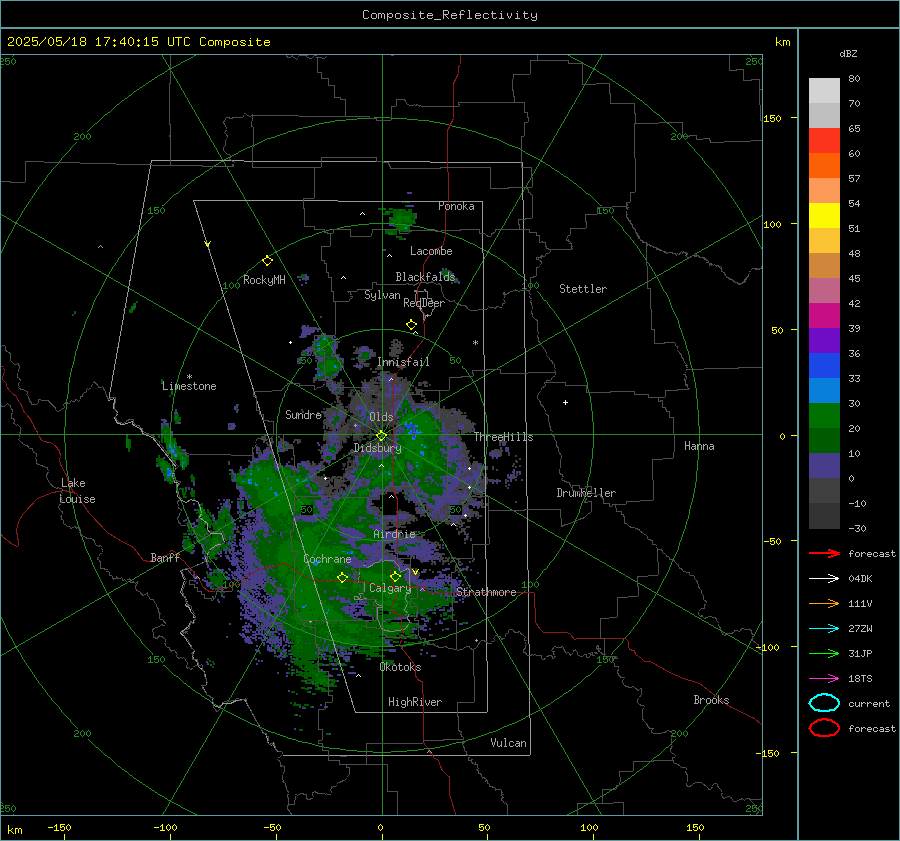The height and width of the screenshot is (841, 900).
Task: Click the Lake Louise label
Action: 77,491
